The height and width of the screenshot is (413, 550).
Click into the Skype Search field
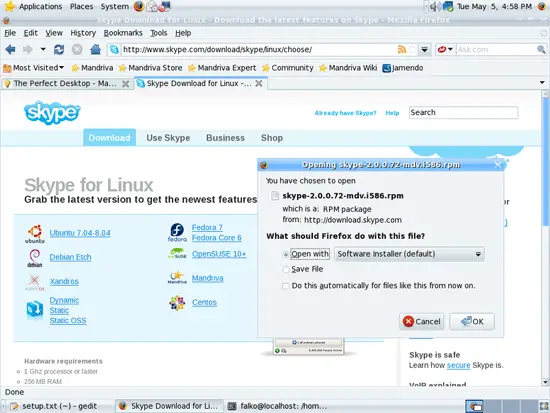coord(463,113)
